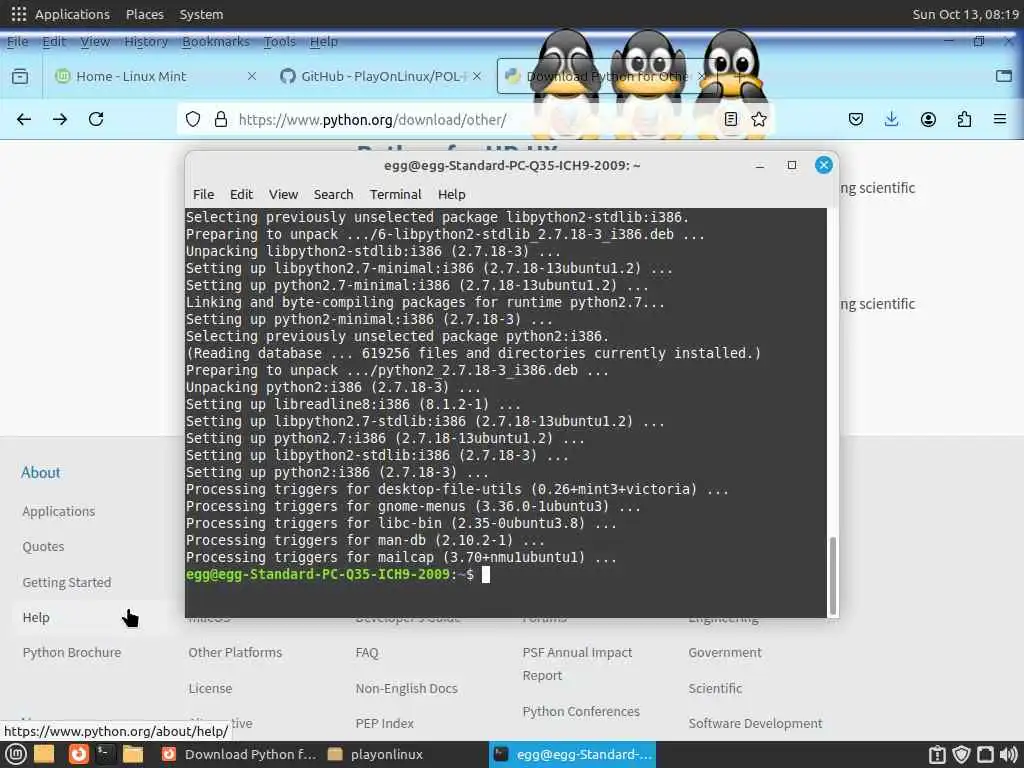Open the Non-English Docs link
This screenshot has height=768, width=1024.
point(406,688)
